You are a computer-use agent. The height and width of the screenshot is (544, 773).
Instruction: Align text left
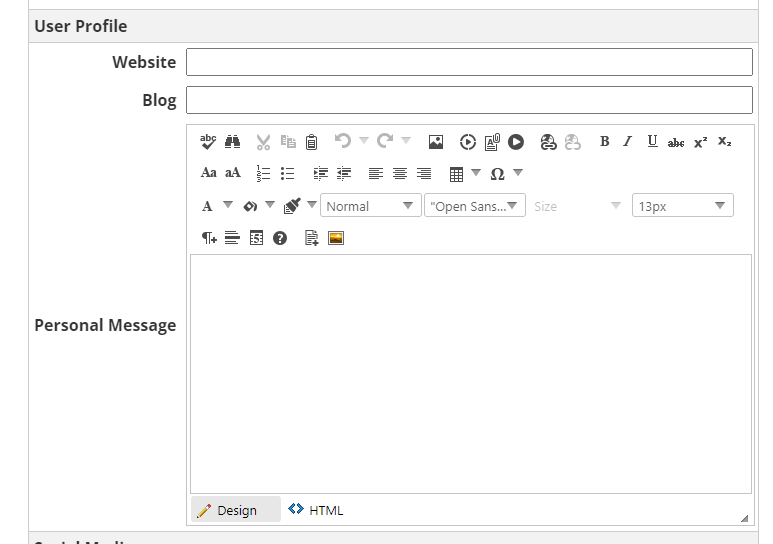click(x=376, y=174)
